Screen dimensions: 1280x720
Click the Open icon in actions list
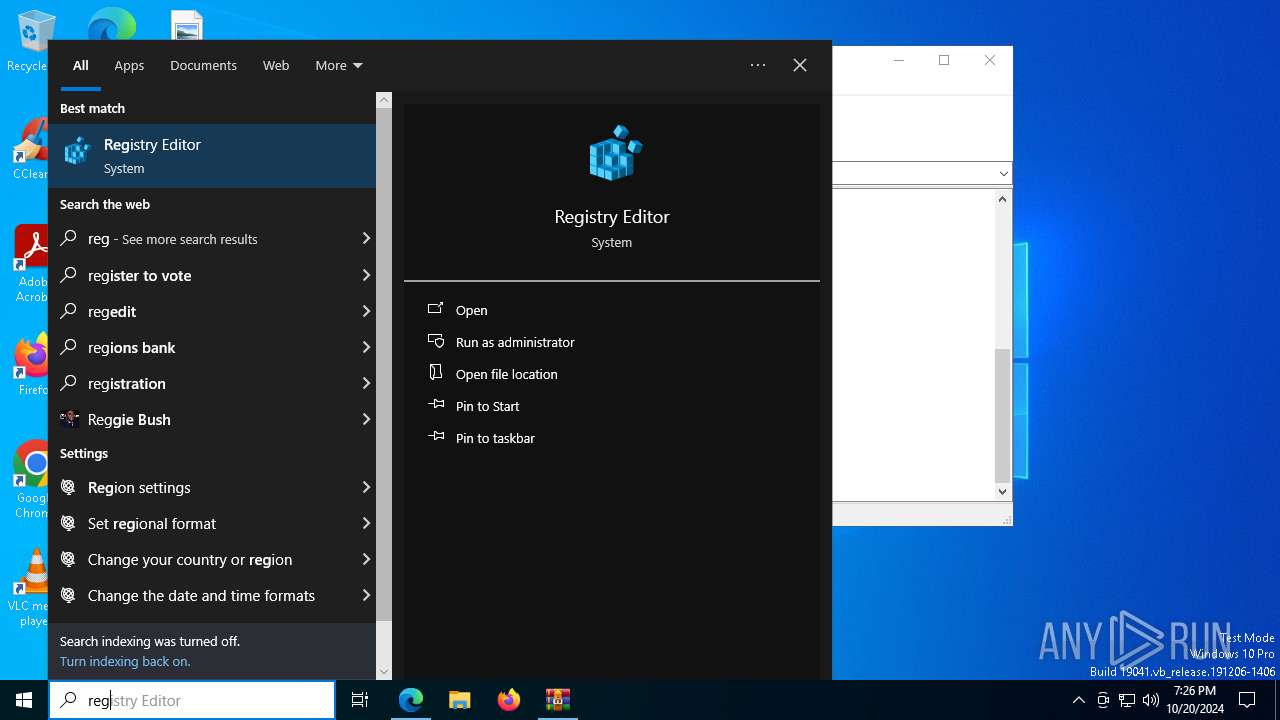click(x=435, y=309)
